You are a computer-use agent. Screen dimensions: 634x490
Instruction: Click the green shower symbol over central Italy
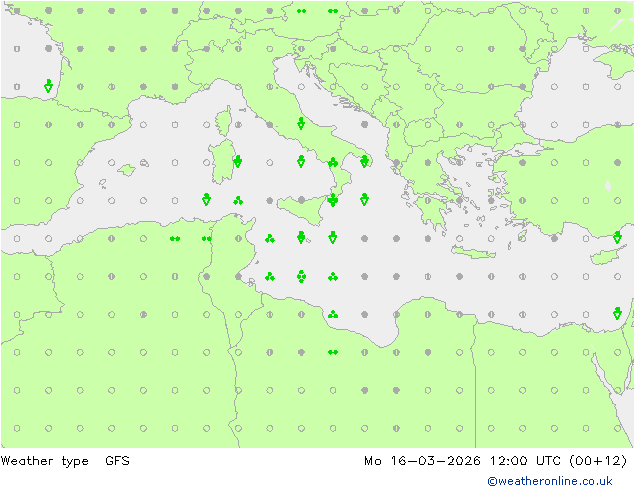301,123
